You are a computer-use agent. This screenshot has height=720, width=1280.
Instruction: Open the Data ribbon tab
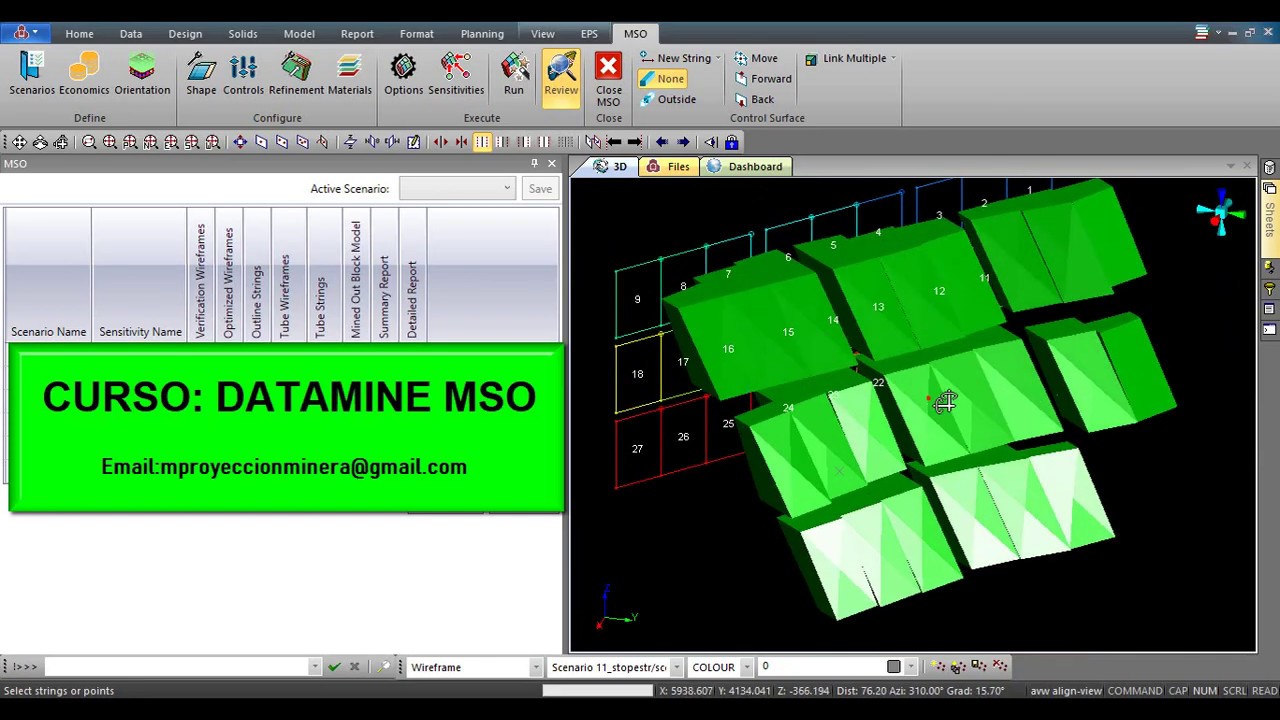coord(131,34)
